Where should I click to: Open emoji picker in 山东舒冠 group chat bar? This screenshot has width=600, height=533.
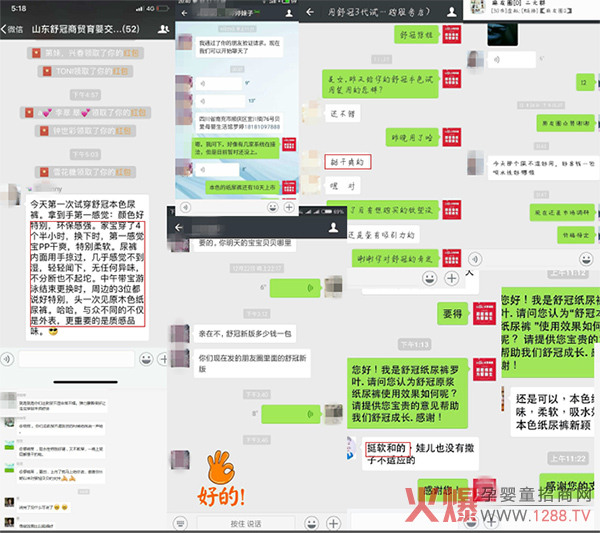[146, 359]
